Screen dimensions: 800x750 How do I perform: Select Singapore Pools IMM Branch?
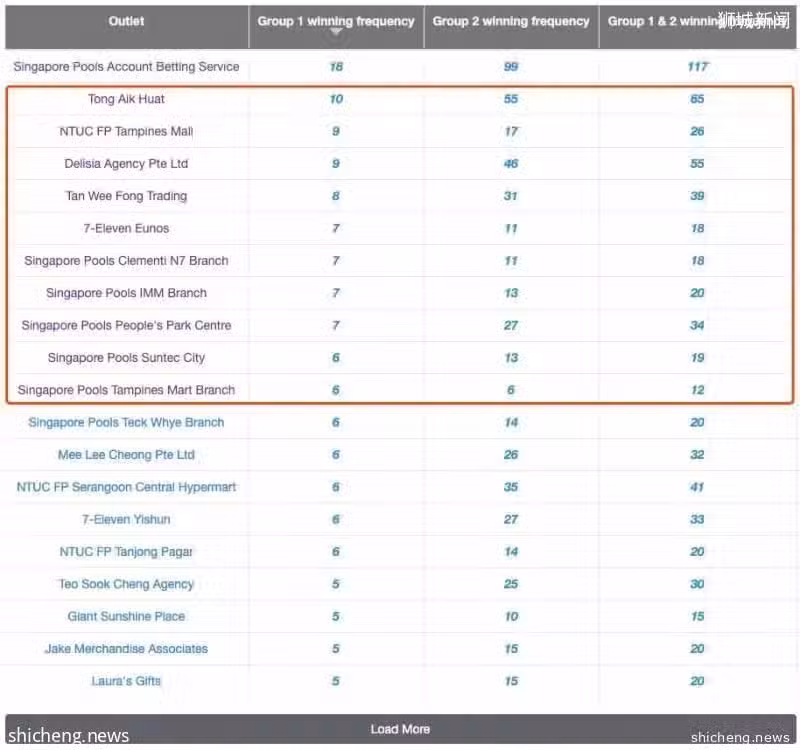coord(127,293)
